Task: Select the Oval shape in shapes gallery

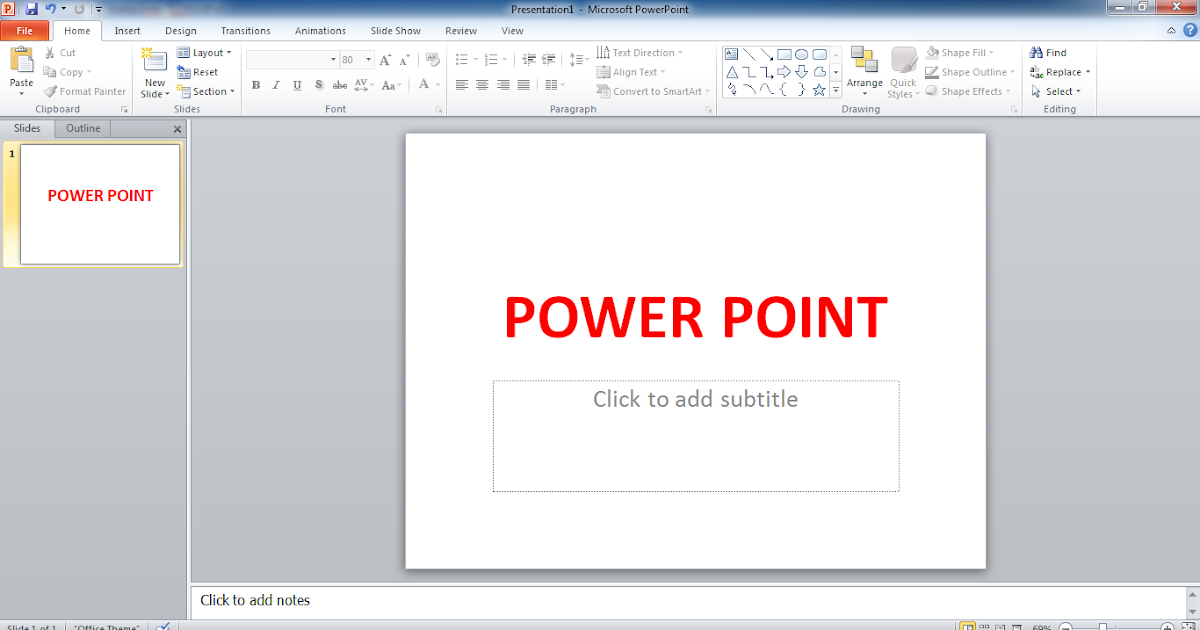Action: [x=801, y=54]
